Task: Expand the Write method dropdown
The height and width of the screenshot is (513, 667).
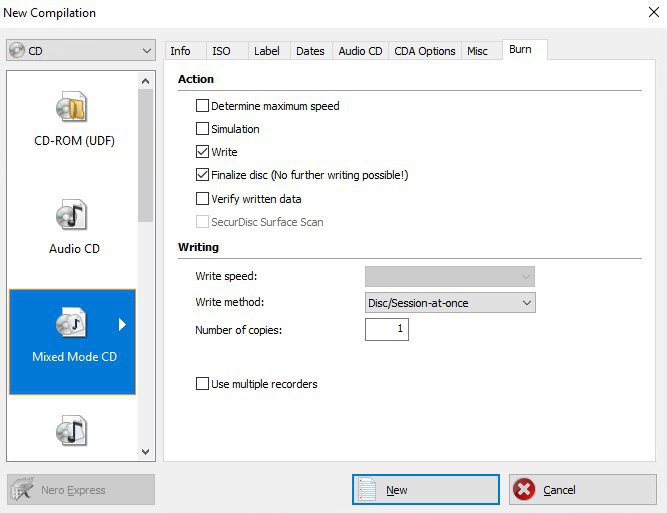Action: point(450,302)
